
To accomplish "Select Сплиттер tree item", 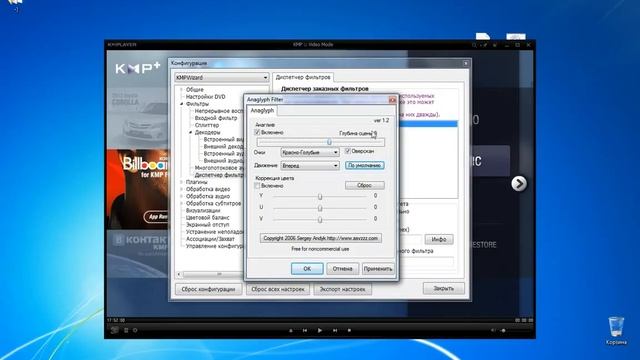I will click(x=207, y=125).
